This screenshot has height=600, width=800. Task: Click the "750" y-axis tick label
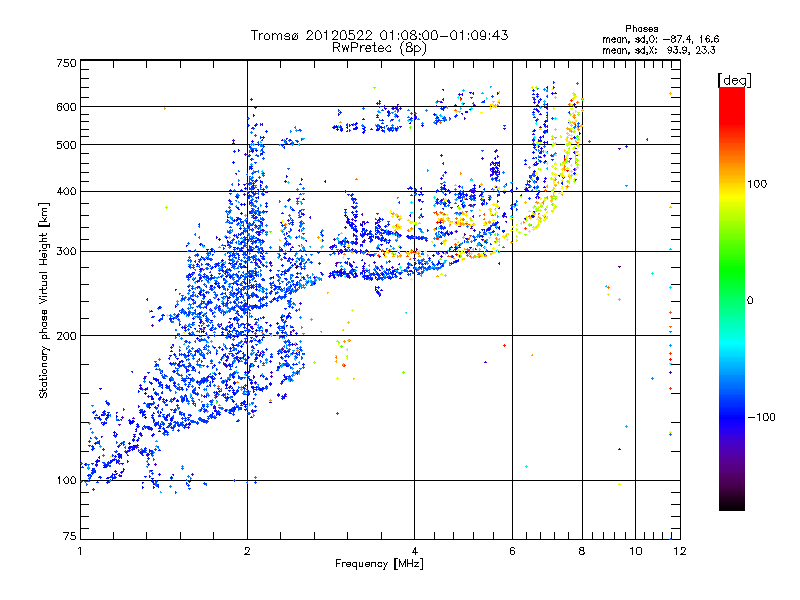(x=66, y=63)
